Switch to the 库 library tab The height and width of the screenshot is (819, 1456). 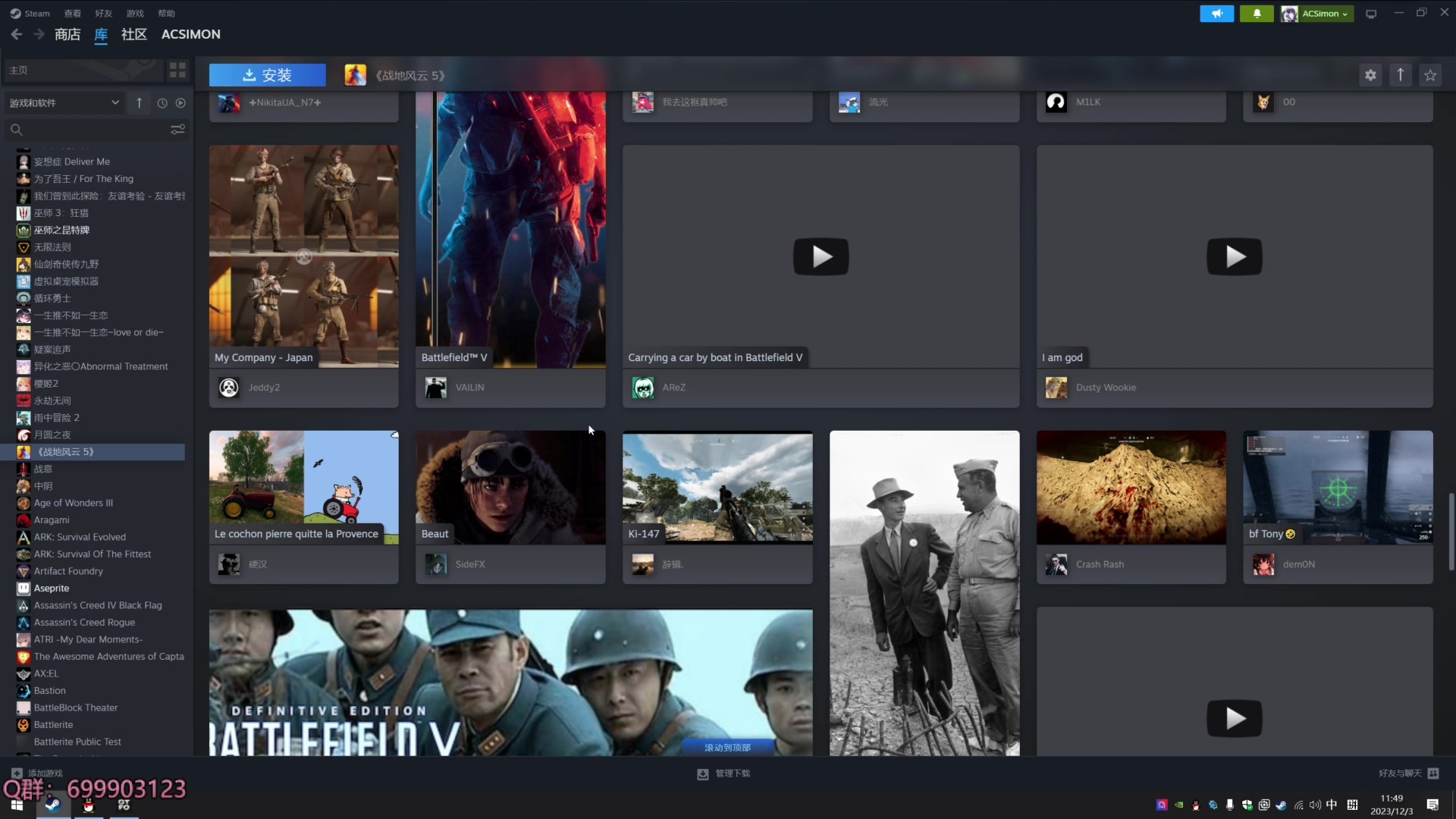(101, 34)
